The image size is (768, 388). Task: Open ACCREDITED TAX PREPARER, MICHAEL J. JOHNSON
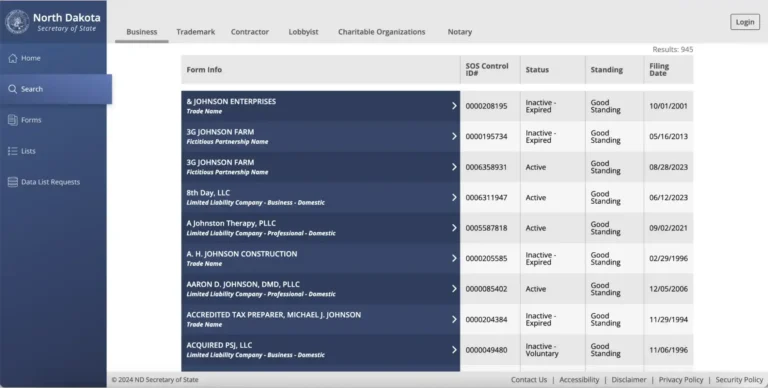coord(320,319)
